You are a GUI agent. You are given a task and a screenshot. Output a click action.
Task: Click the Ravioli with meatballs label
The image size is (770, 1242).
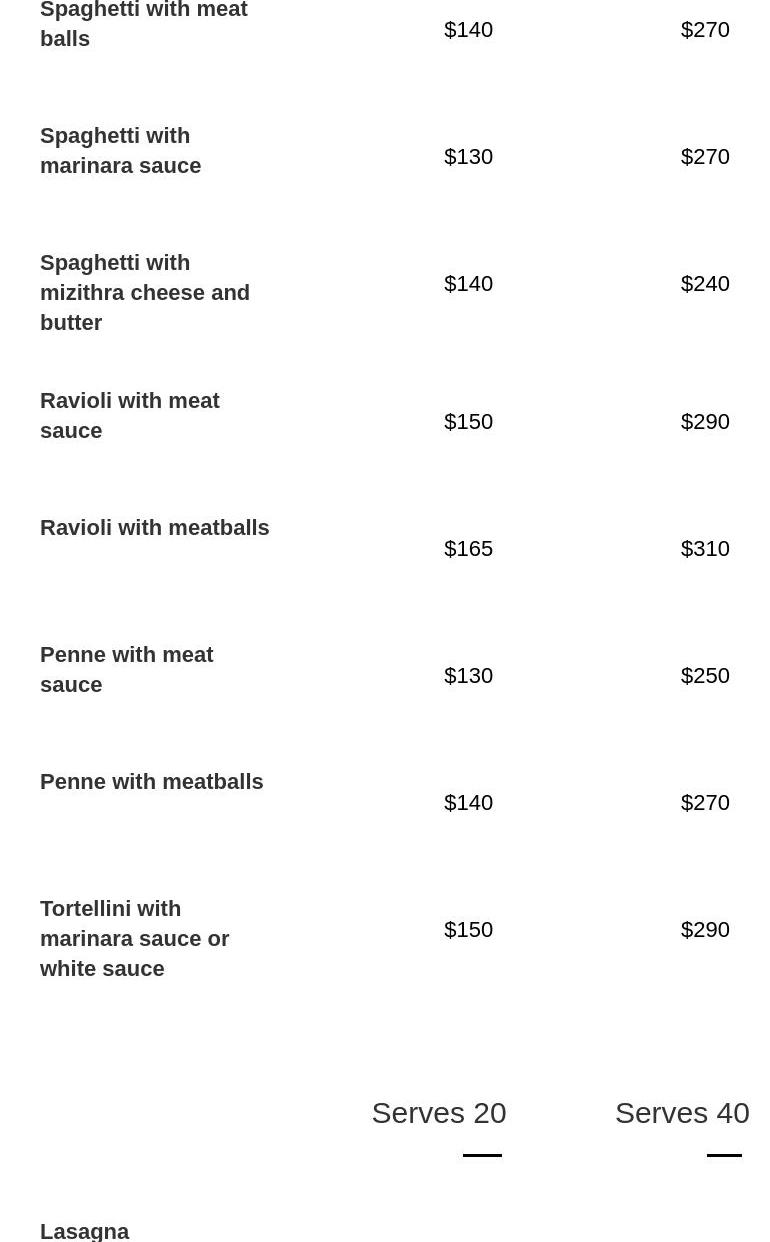point(154,527)
